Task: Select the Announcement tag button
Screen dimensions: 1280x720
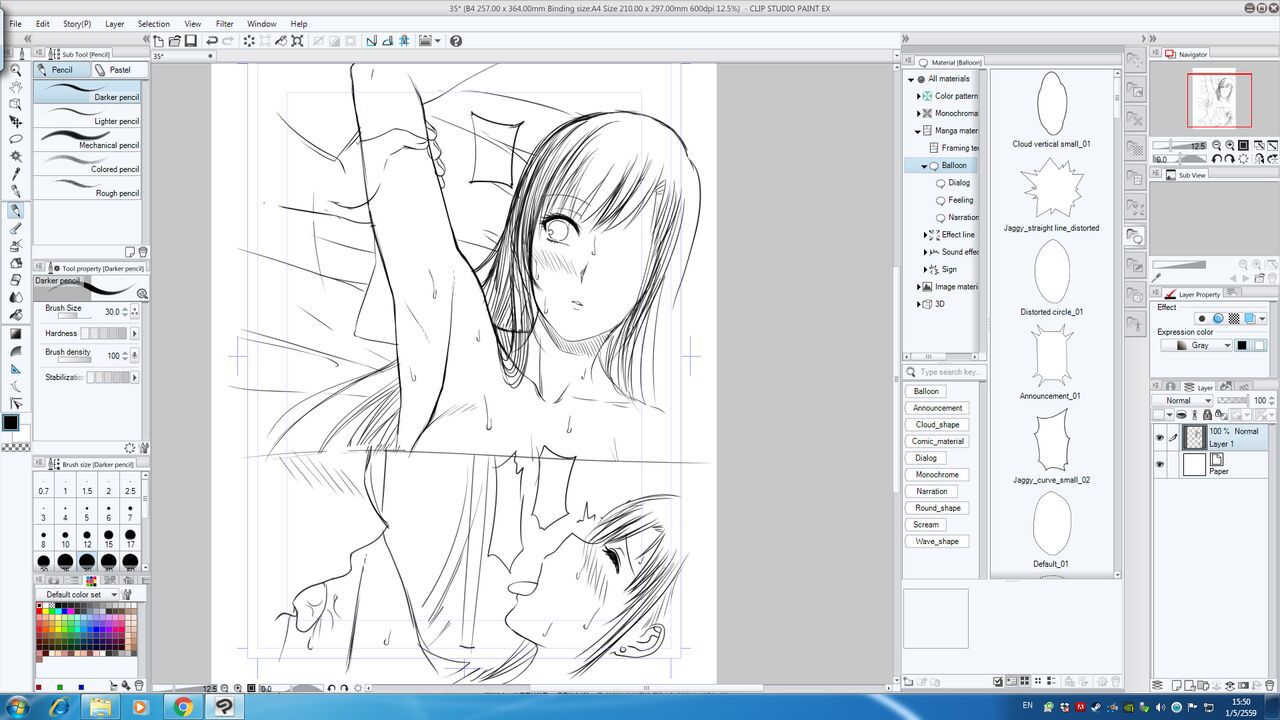Action: click(x=937, y=408)
